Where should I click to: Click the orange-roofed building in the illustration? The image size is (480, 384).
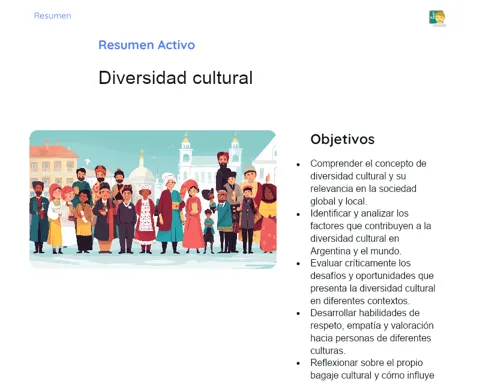pyautogui.click(x=53, y=163)
